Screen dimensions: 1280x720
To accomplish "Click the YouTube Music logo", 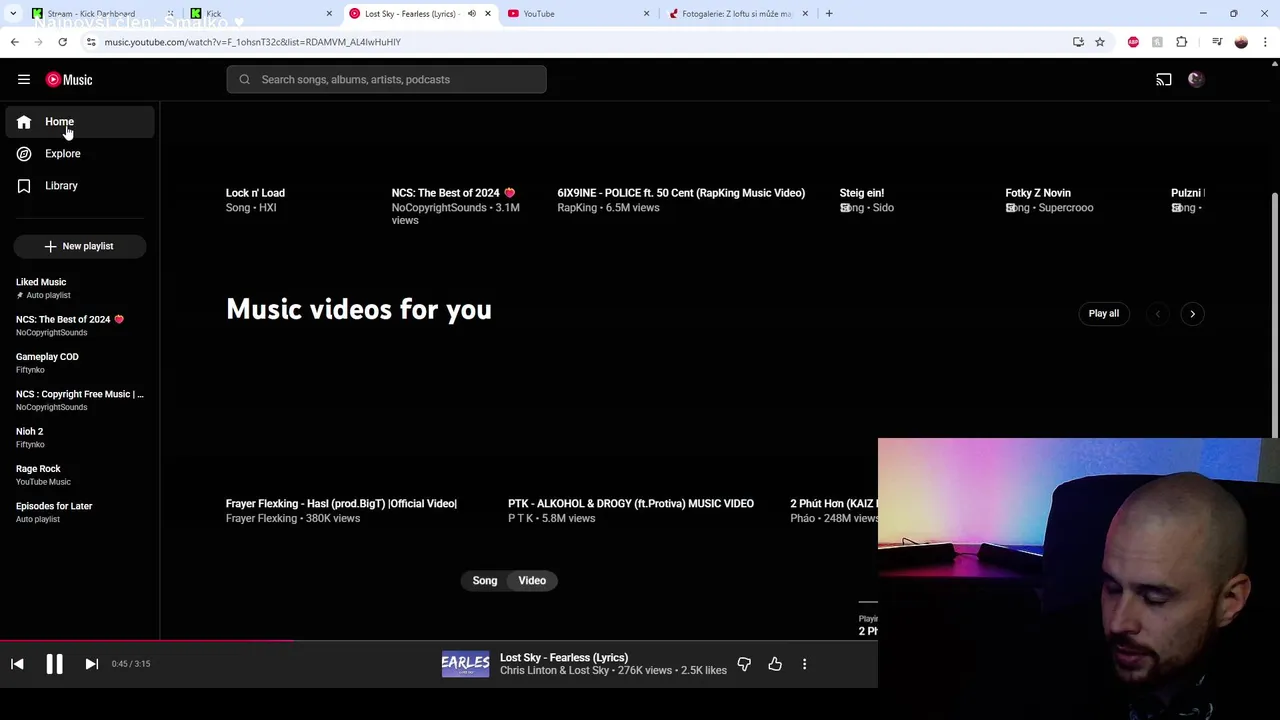I will (x=69, y=80).
